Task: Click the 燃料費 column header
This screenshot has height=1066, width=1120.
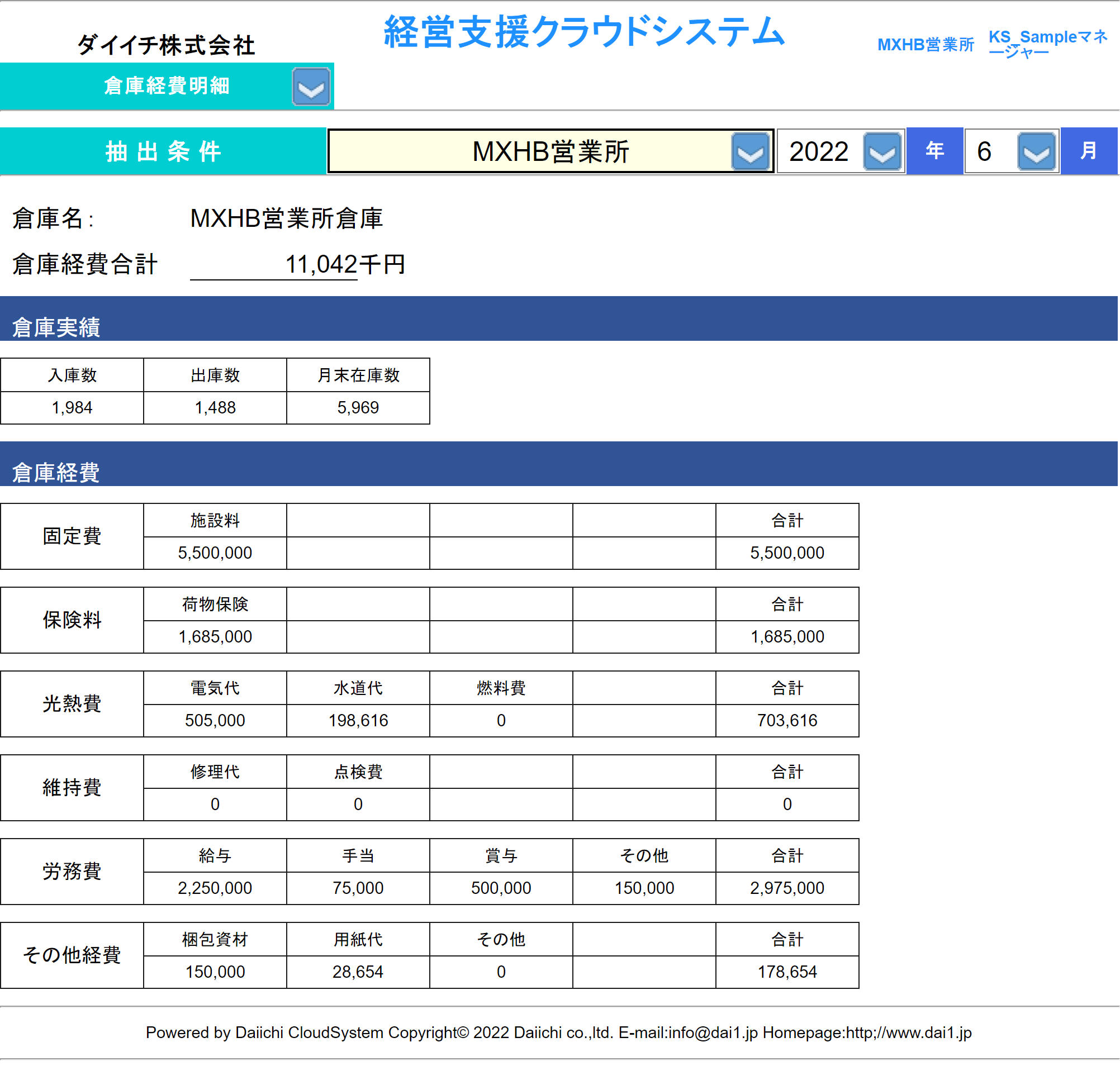Action: (501, 688)
